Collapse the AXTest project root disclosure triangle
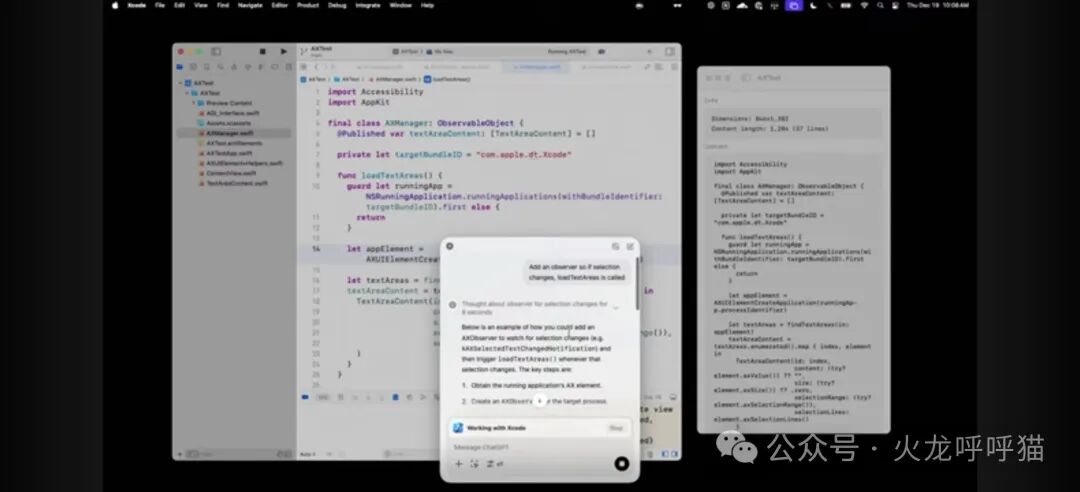Viewport: 1080px width, 492px height. pos(180,83)
